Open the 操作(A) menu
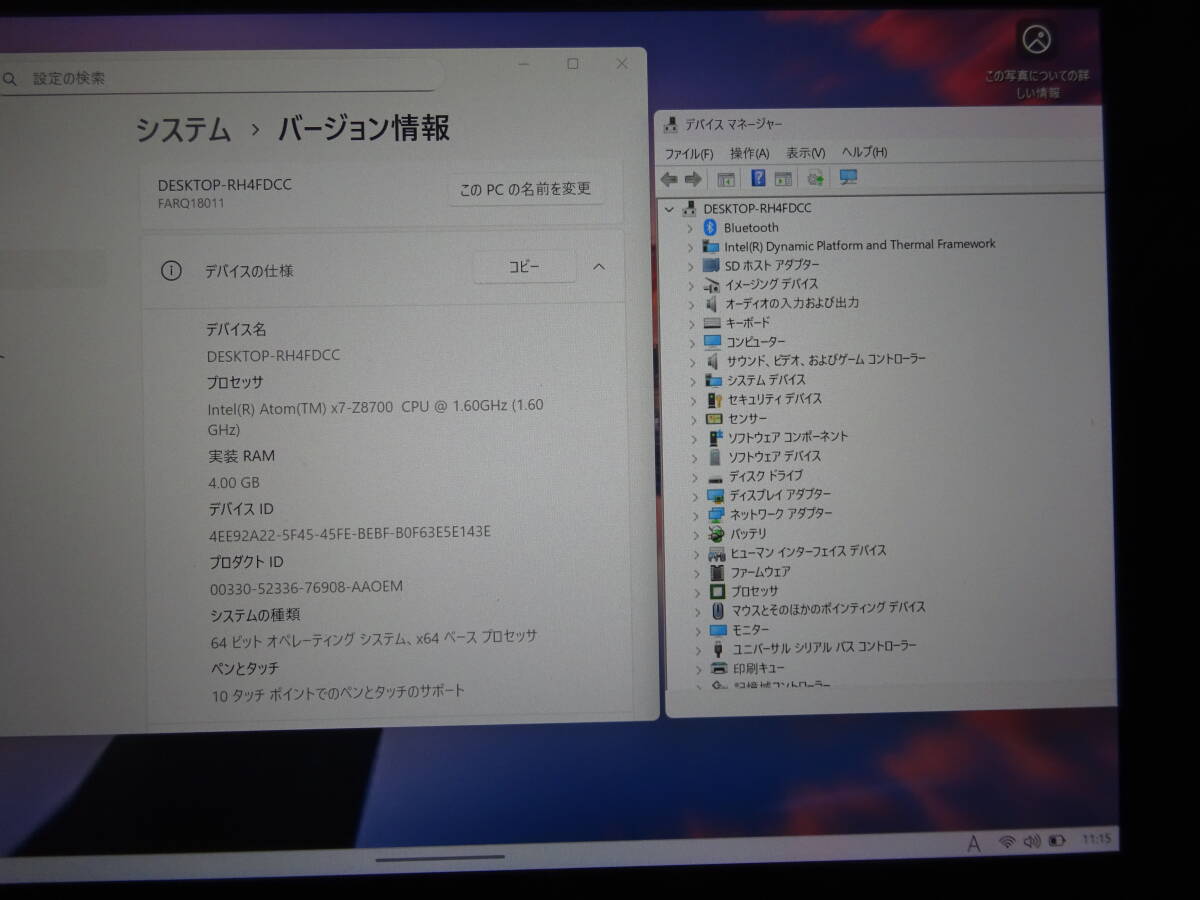The image size is (1200, 900). (x=749, y=153)
